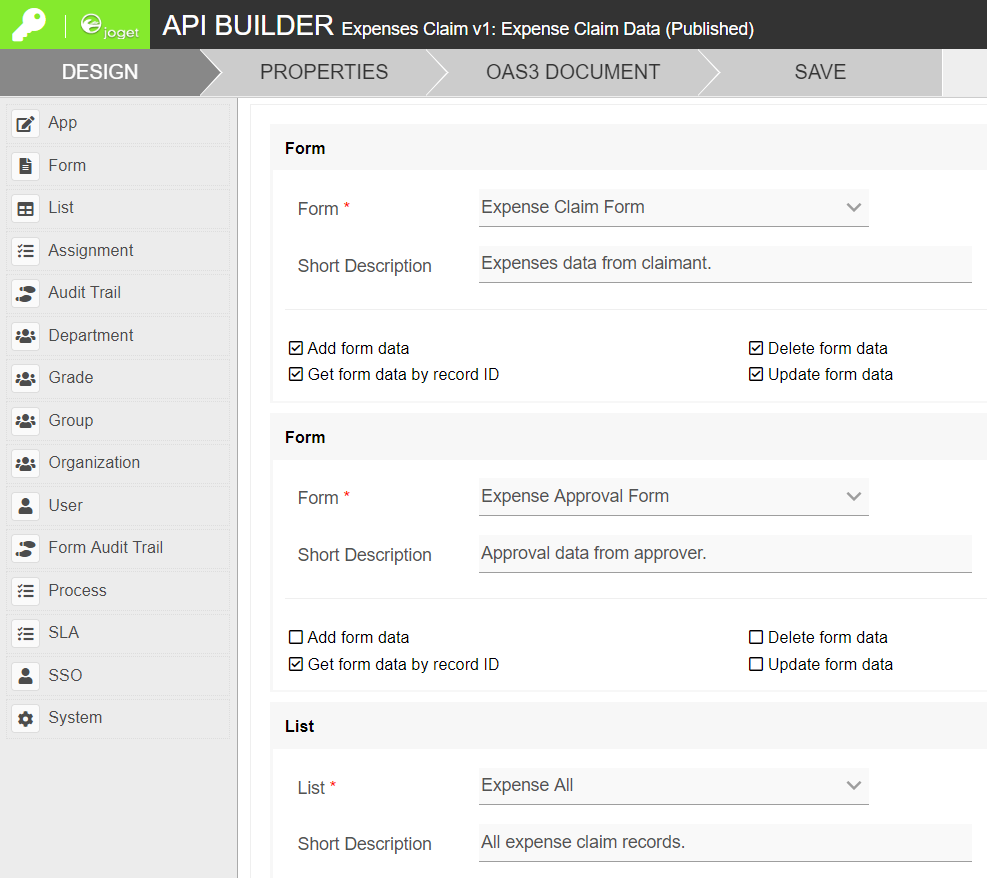Click the List section header
The width and height of the screenshot is (987, 878).
[x=628, y=726]
